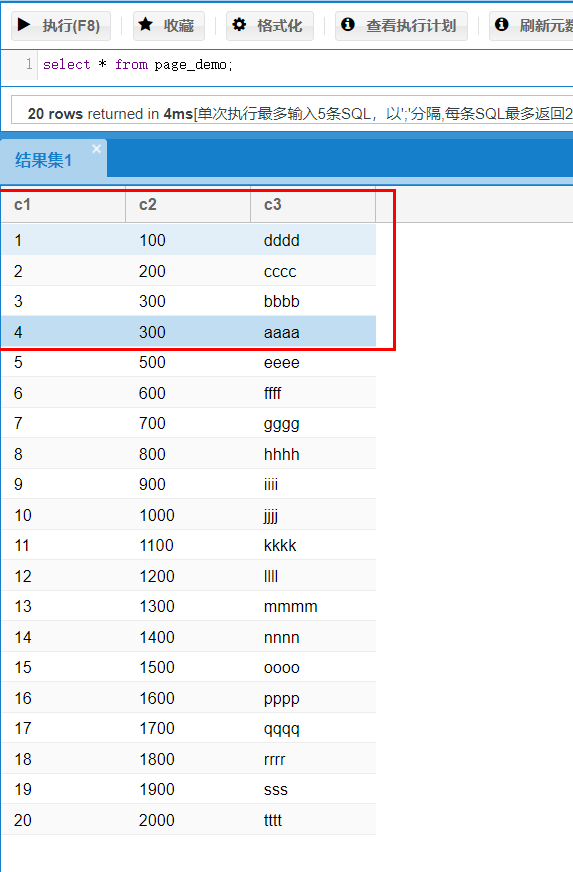Select the cell containing bbbb
Screen dimensions: 573x872
(x=313, y=301)
